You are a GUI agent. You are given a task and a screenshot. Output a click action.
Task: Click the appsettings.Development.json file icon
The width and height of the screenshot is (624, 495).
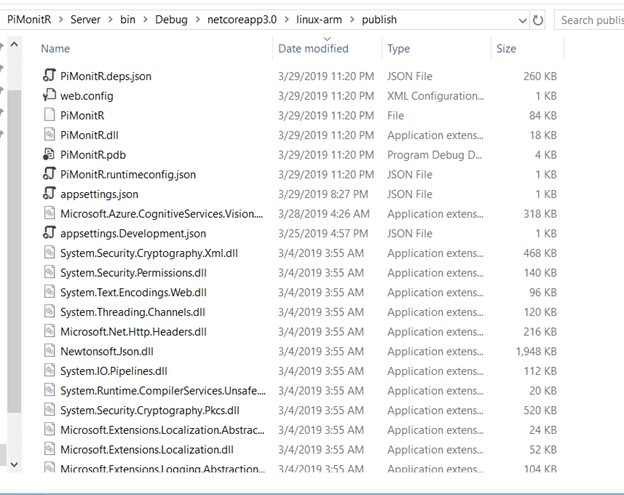[x=49, y=233]
